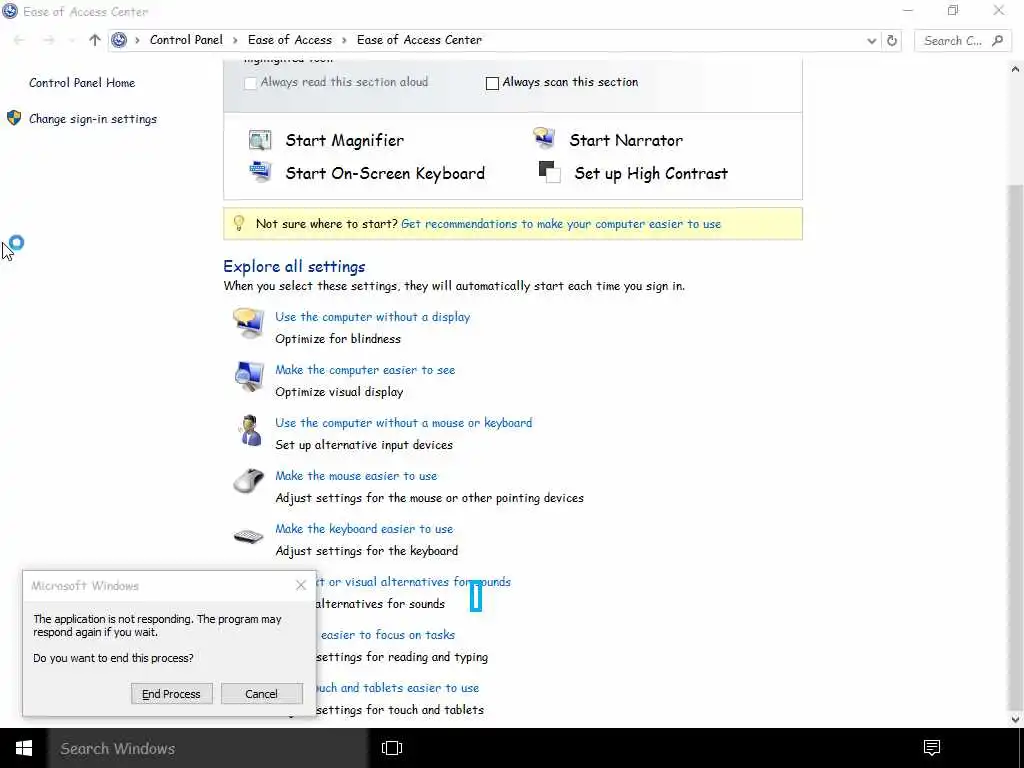Open Task View from the taskbar

[392, 748]
